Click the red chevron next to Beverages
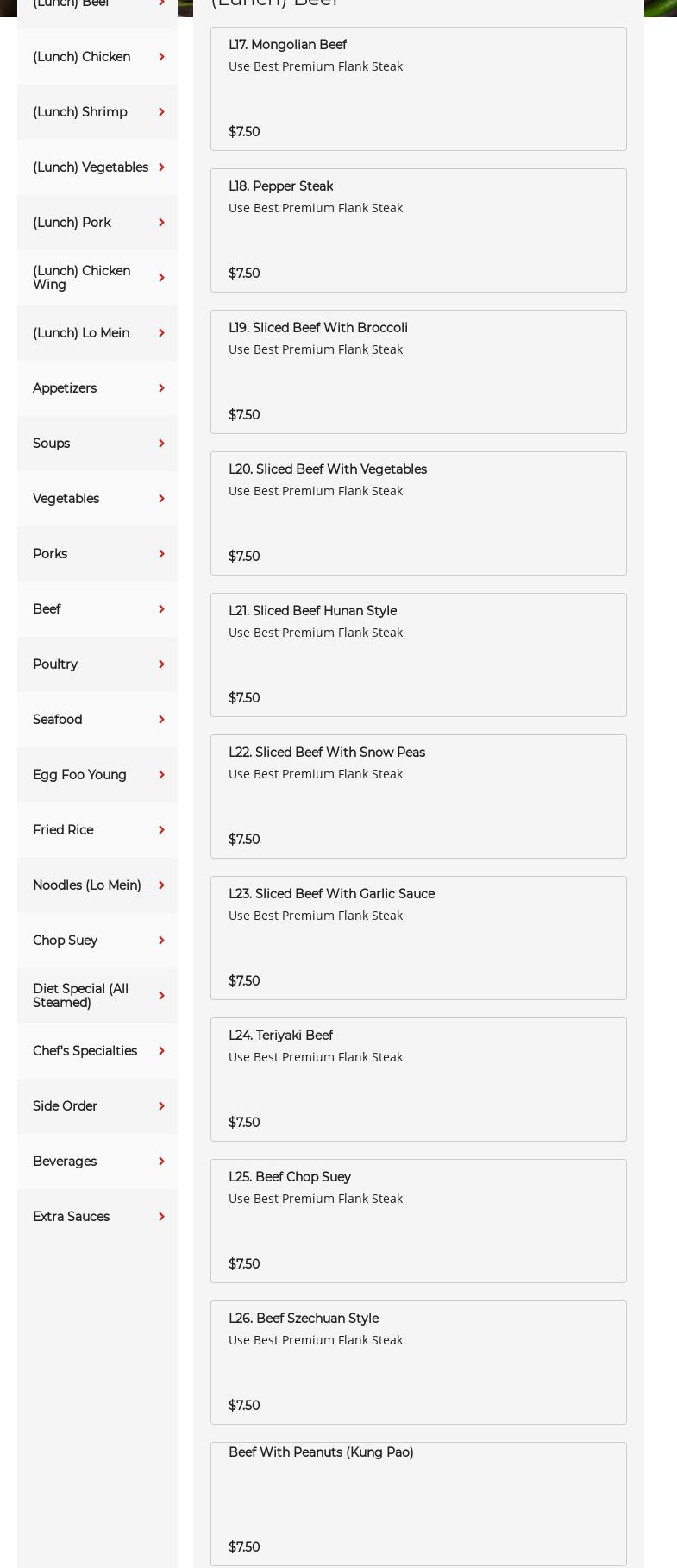The image size is (677, 1568). click(161, 1162)
